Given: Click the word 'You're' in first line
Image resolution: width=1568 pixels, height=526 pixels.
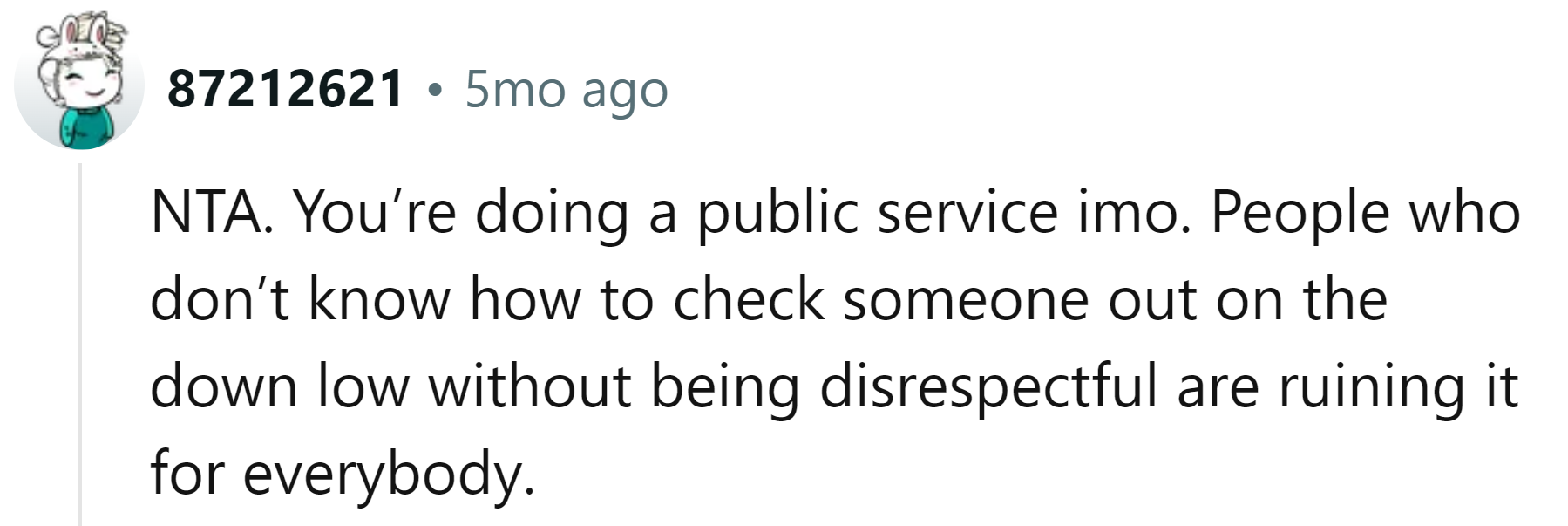Looking at the screenshot, I should coord(374,212).
